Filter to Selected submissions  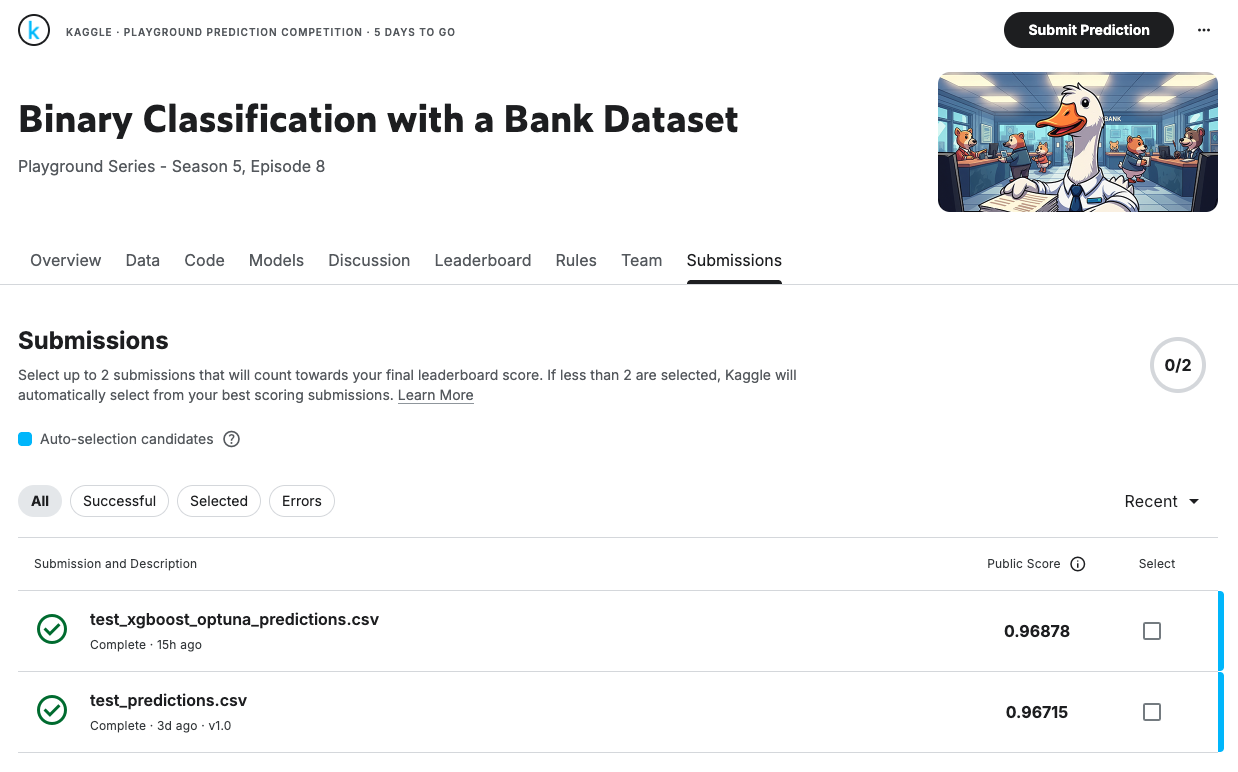218,501
